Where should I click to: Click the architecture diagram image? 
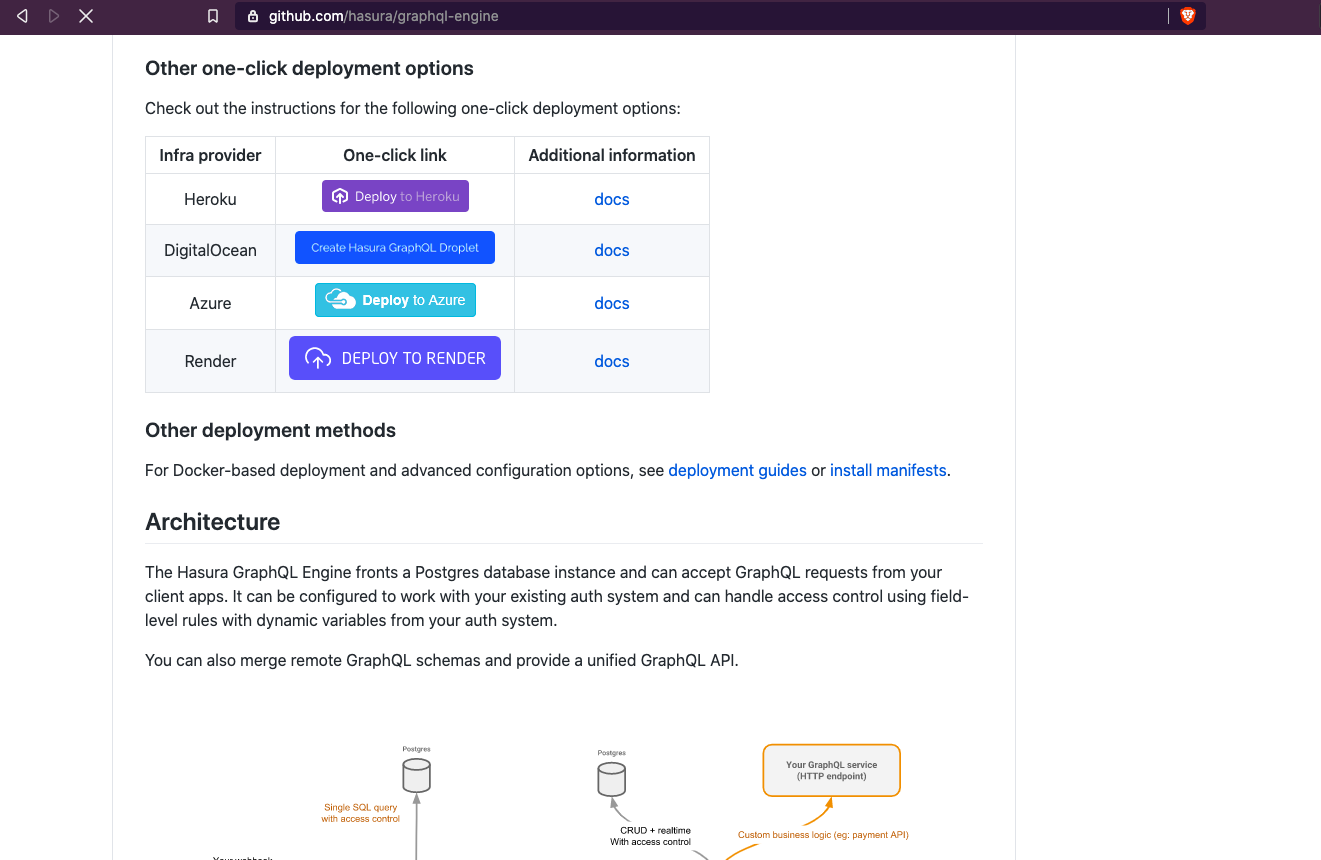564,795
